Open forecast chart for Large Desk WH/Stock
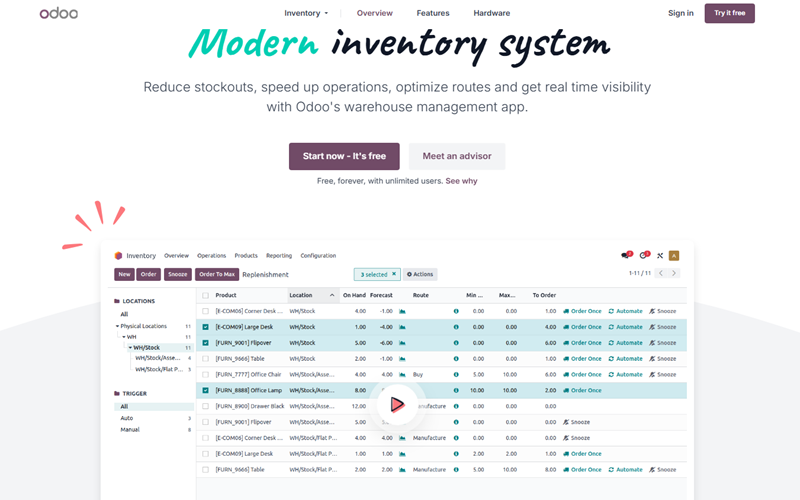The image size is (800, 500). pyautogui.click(x=402, y=327)
